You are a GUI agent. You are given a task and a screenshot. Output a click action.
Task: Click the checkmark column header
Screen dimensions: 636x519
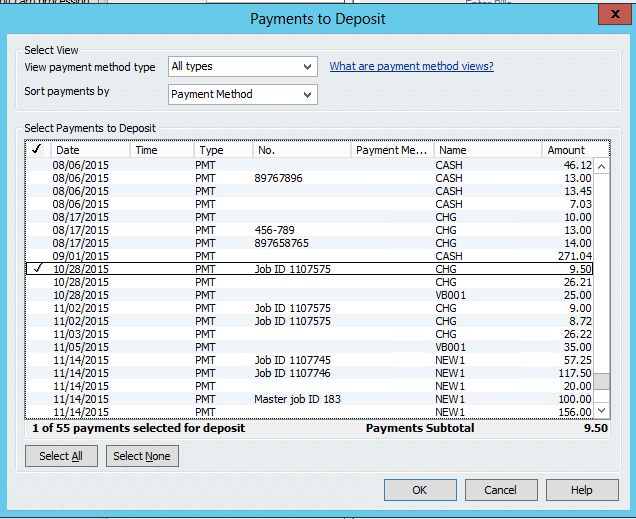pyautogui.click(x=37, y=150)
